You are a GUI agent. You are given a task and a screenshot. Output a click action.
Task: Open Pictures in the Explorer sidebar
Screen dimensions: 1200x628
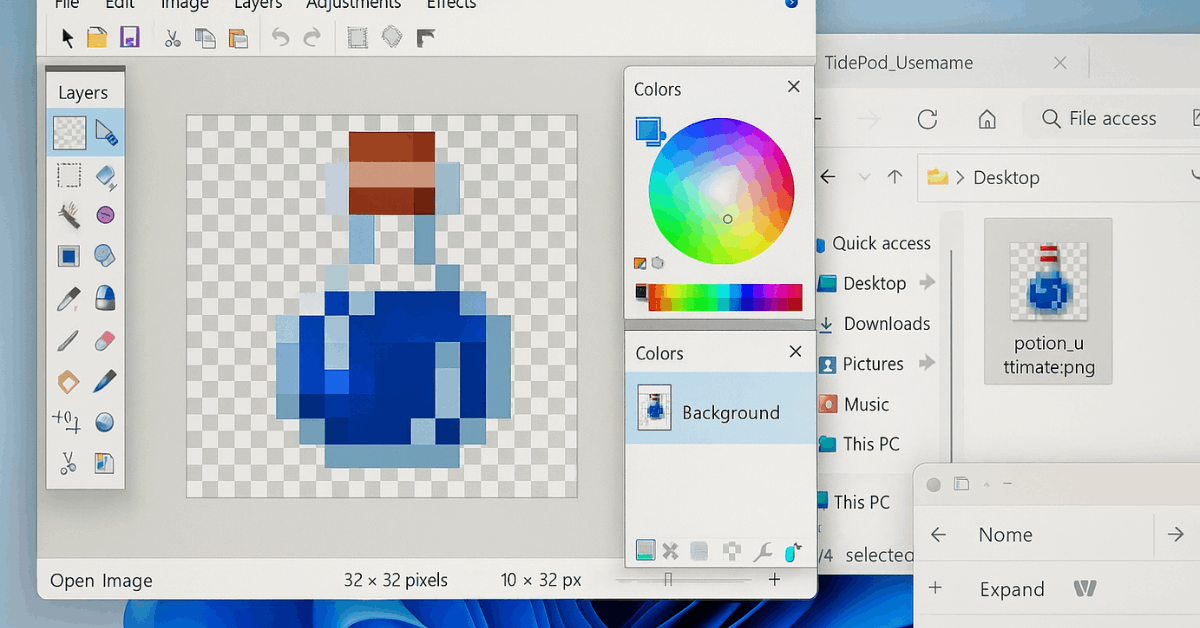tap(874, 363)
